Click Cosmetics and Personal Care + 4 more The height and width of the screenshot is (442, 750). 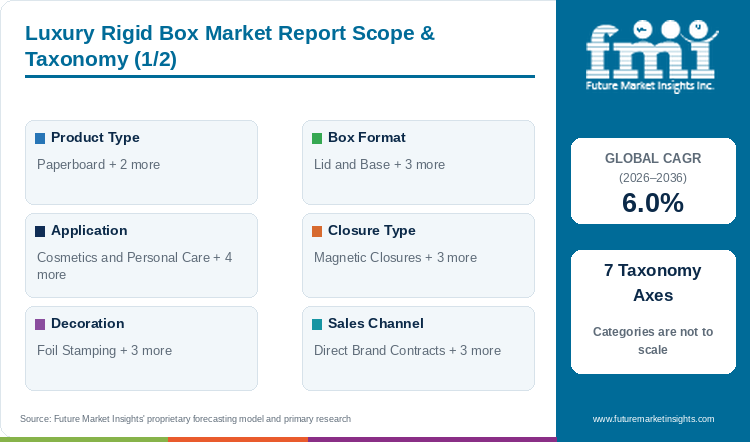134,266
